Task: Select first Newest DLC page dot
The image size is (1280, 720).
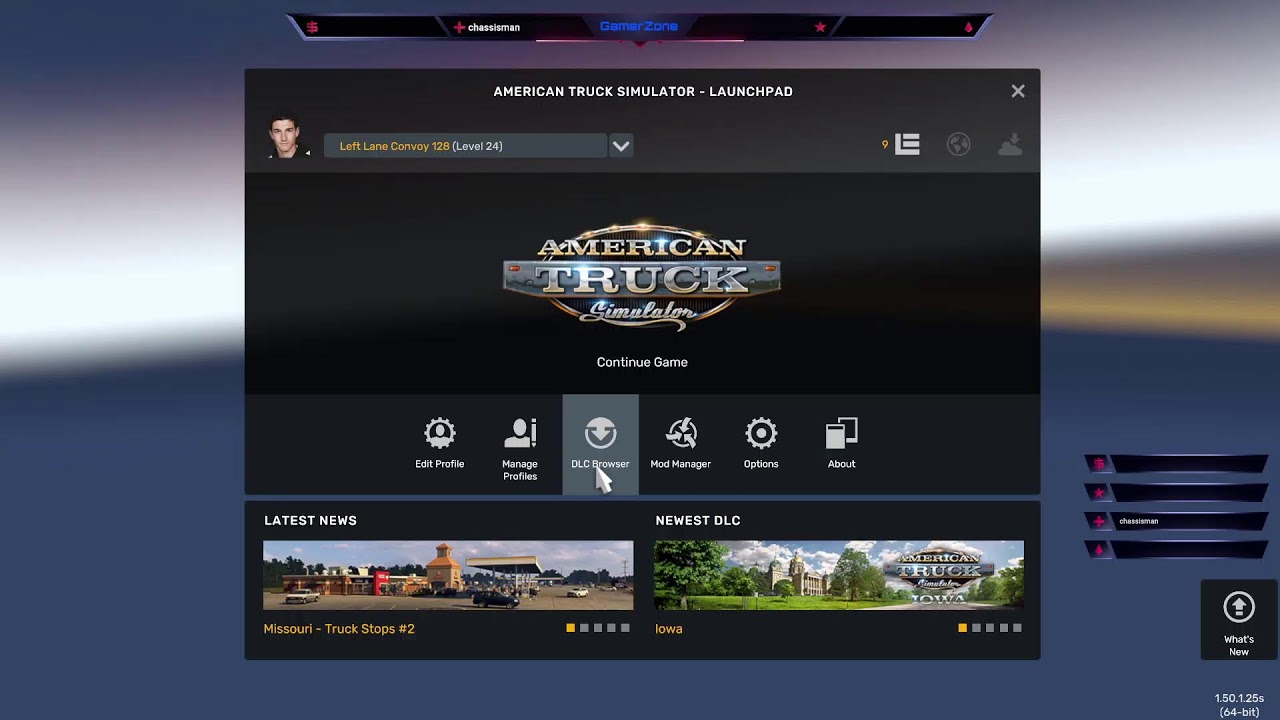Action: [x=962, y=628]
